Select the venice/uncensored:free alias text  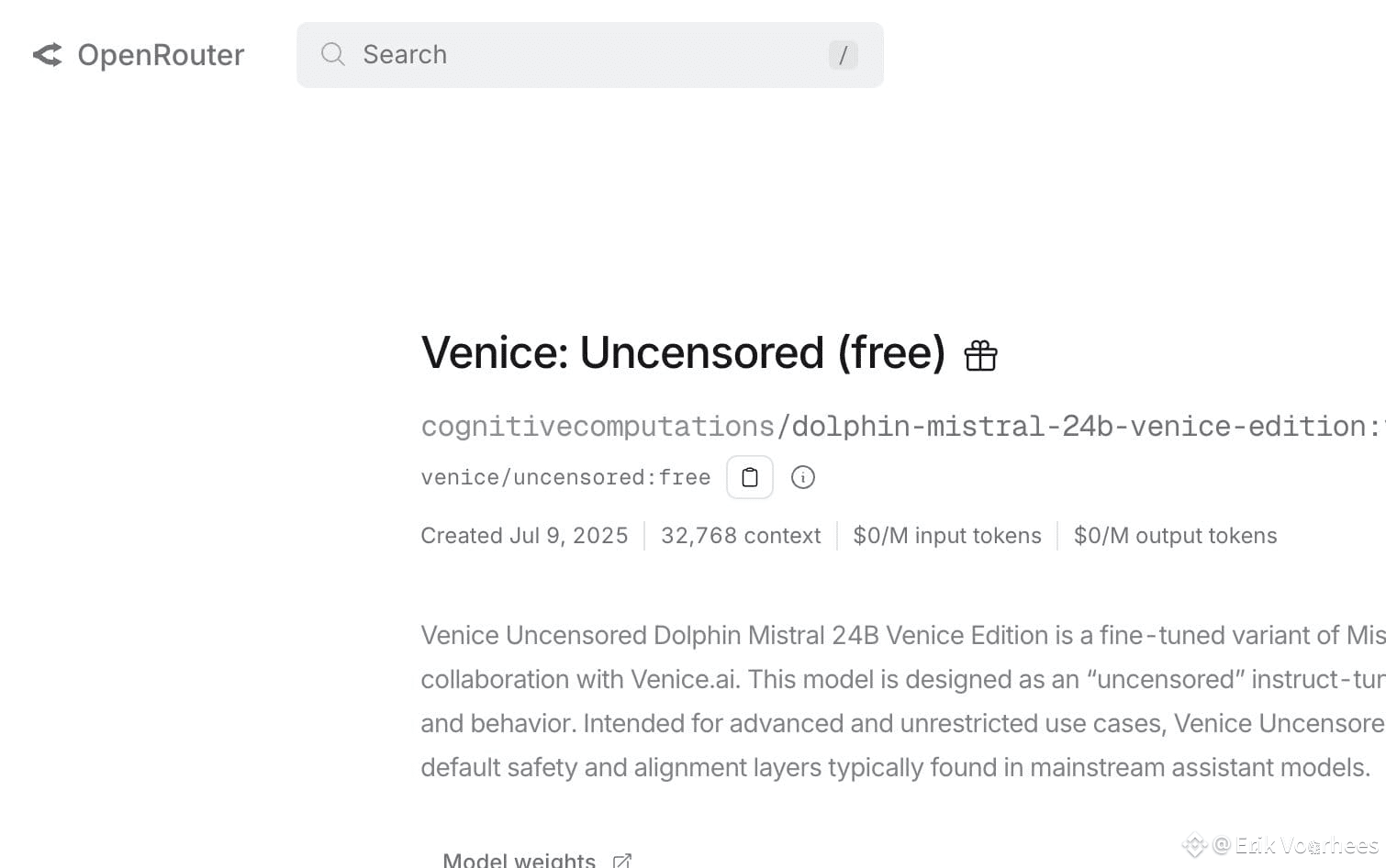point(565,477)
